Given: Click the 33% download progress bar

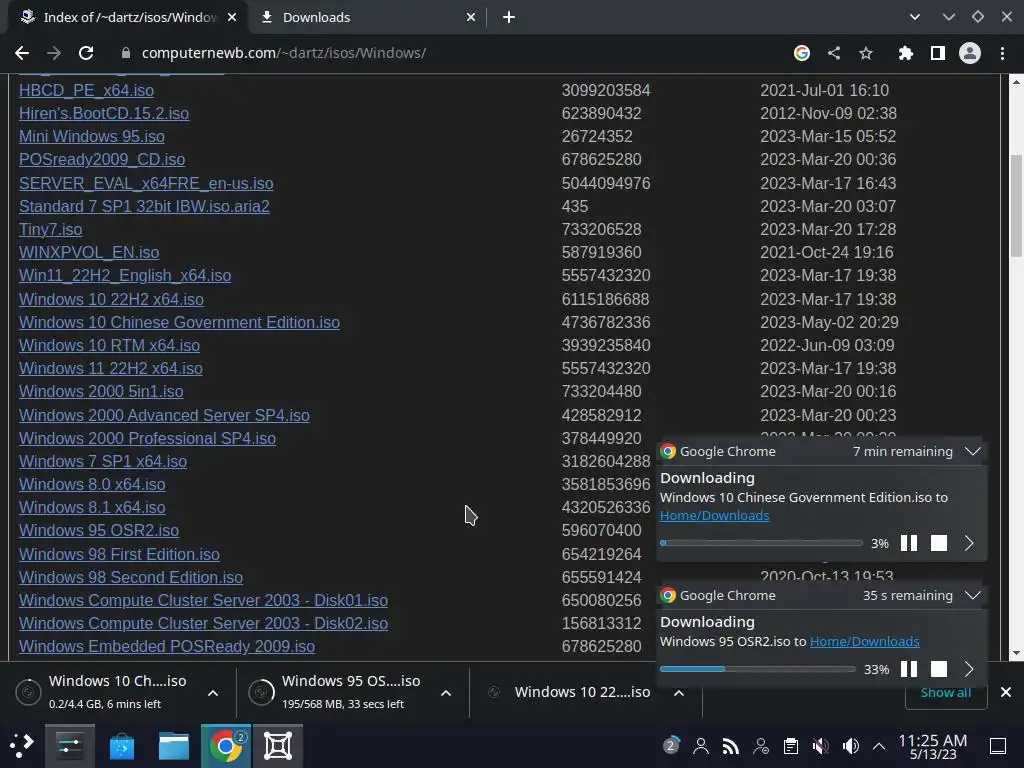Looking at the screenshot, I should [758, 669].
